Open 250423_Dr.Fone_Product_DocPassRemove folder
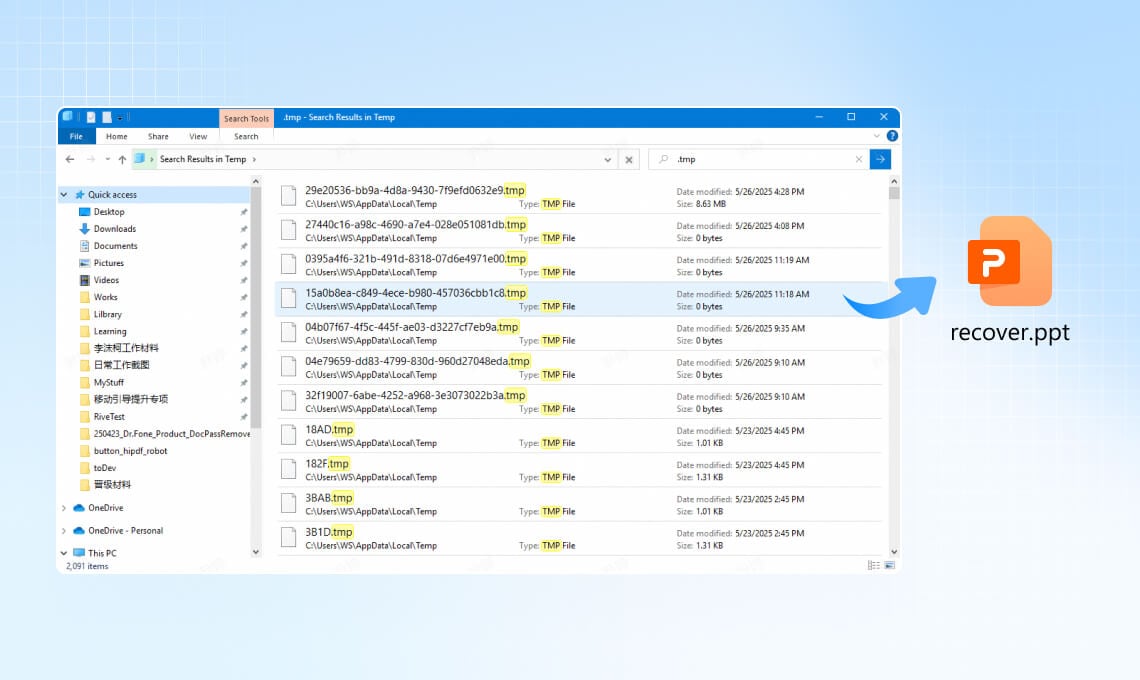This screenshot has height=680, width=1140. 172,433
